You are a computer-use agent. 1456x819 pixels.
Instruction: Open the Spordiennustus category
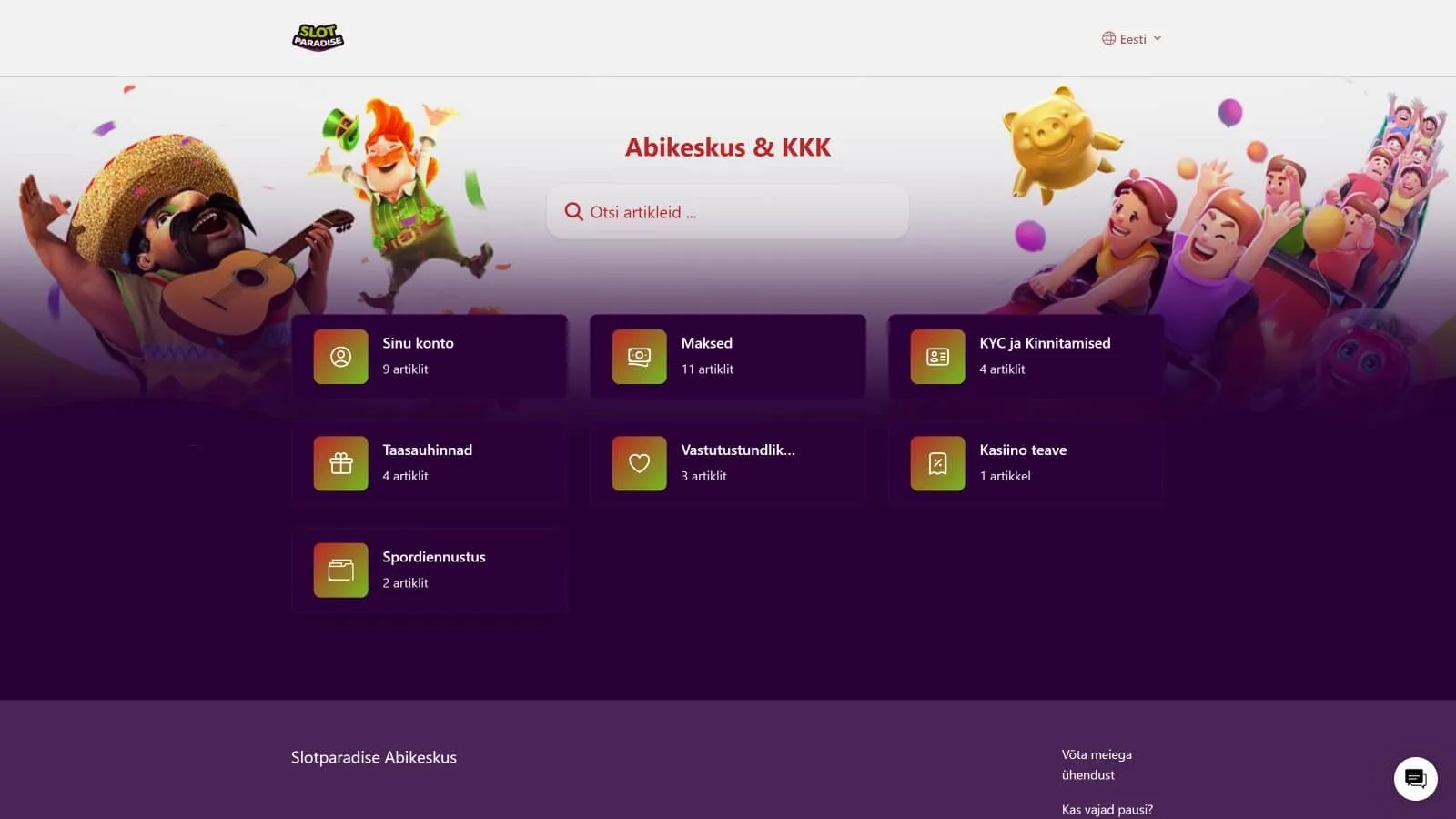430,571
